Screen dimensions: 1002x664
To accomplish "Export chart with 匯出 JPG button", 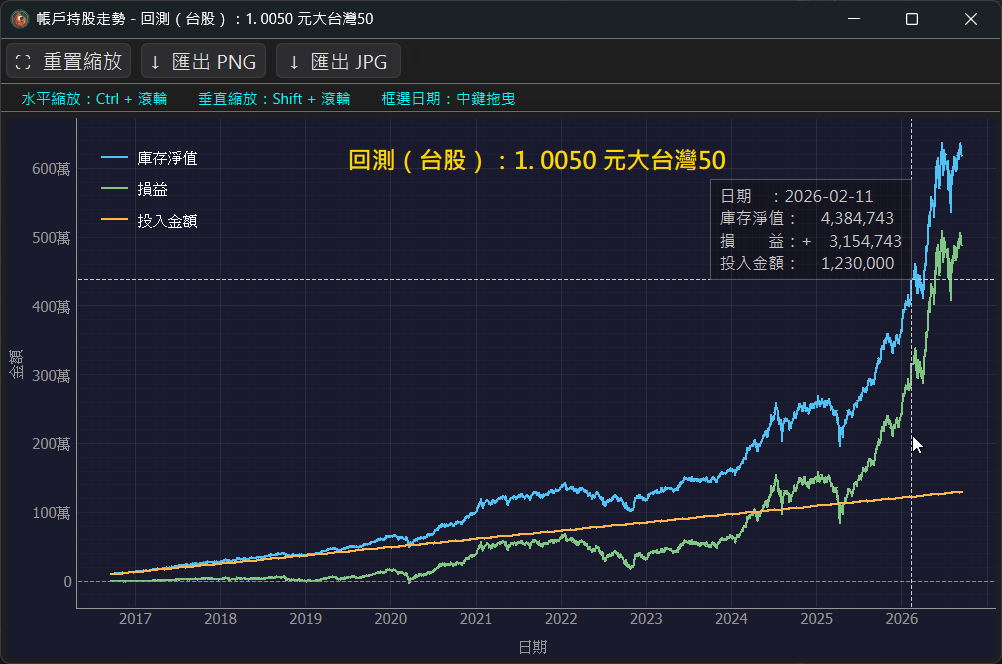I will [x=338, y=61].
